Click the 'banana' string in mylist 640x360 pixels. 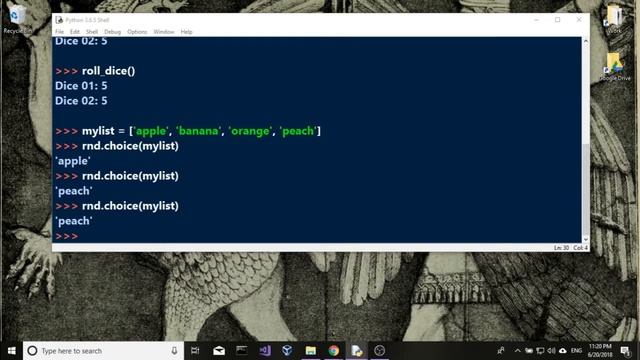pyautogui.click(x=198, y=131)
